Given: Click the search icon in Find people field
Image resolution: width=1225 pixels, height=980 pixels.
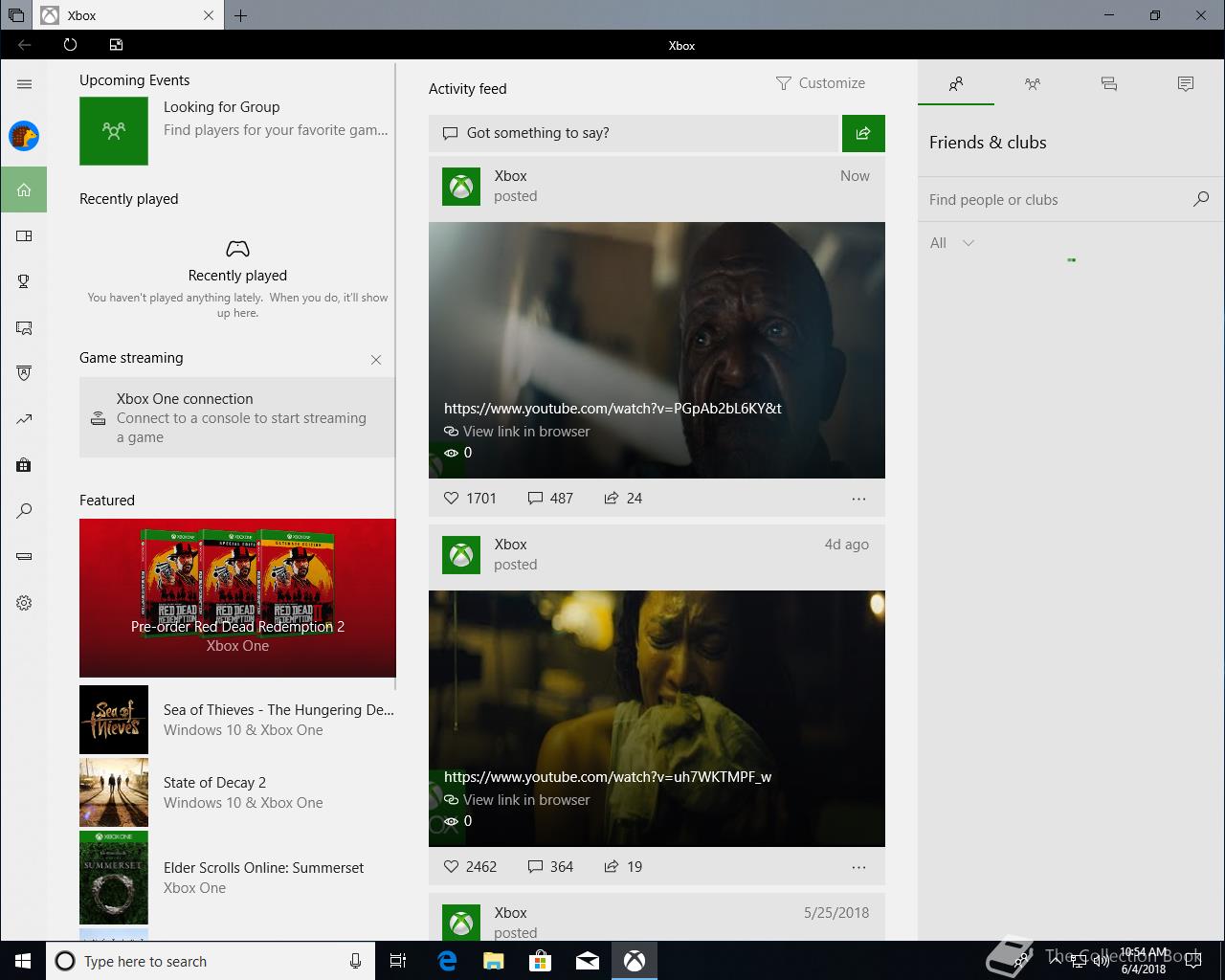Looking at the screenshot, I should [x=1201, y=199].
